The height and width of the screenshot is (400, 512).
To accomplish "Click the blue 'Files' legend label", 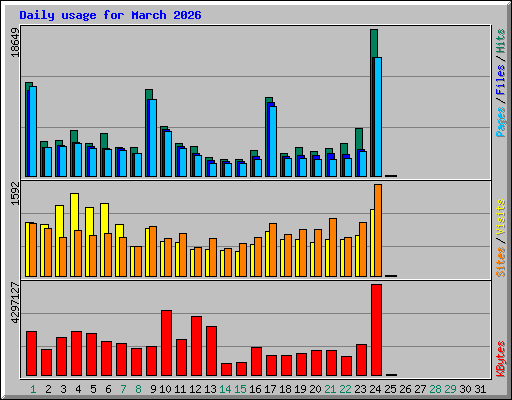I will click(x=501, y=79).
